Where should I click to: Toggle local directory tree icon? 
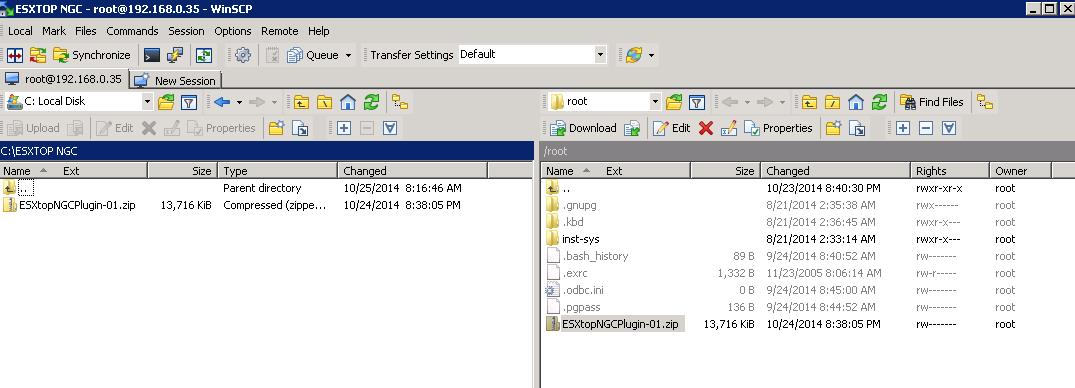click(x=400, y=102)
